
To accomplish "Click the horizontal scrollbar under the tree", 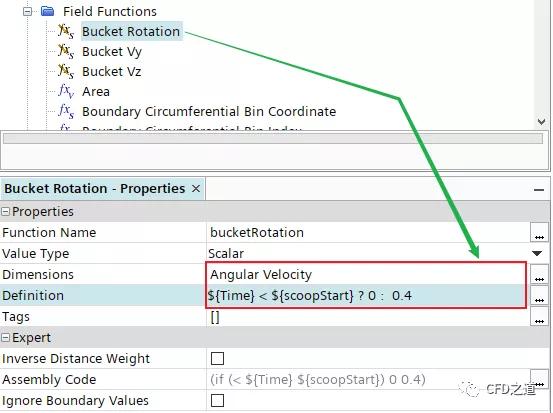I will (273, 139).
